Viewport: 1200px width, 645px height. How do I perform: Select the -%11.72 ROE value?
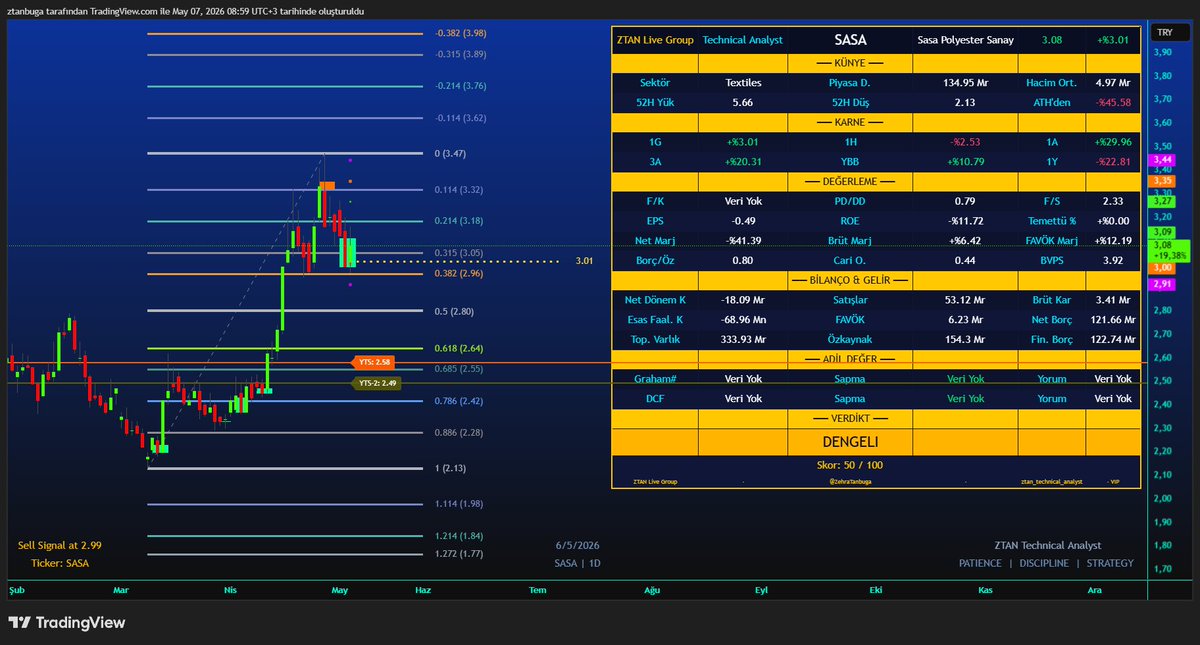964,221
